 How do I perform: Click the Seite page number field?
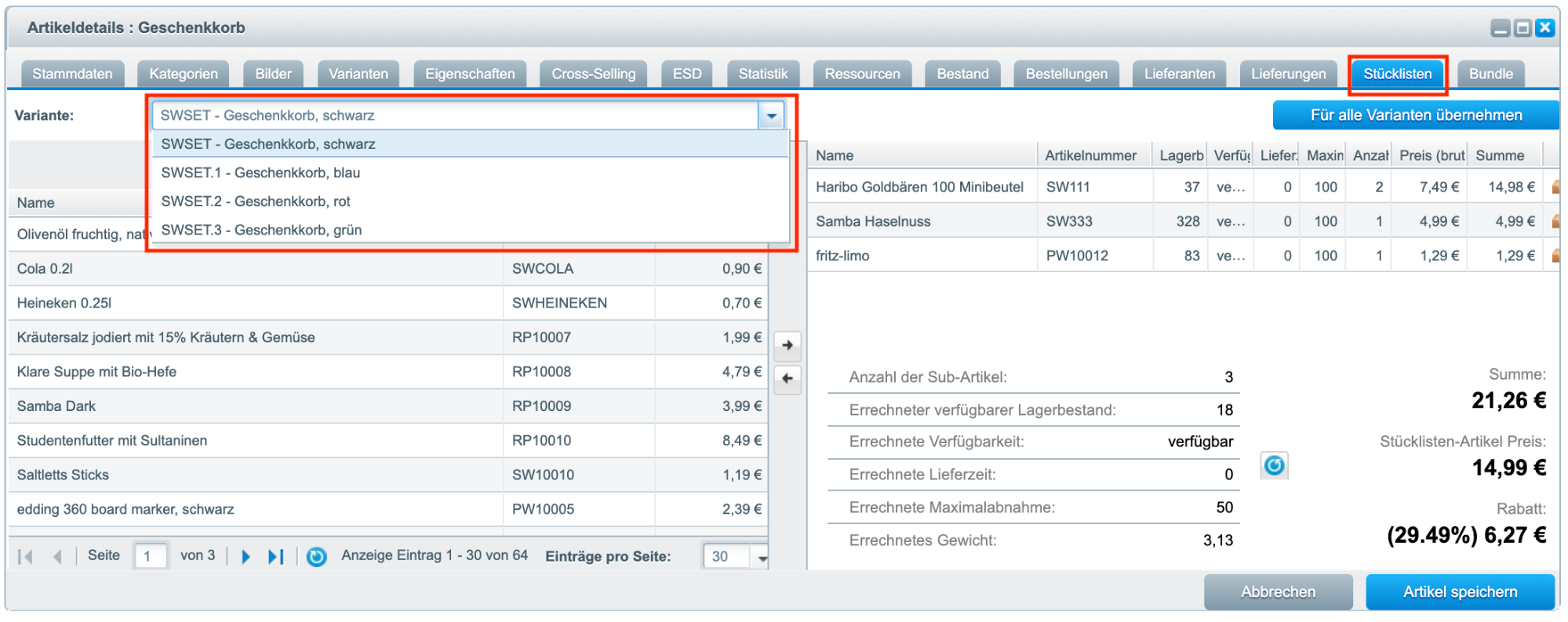point(150,557)
